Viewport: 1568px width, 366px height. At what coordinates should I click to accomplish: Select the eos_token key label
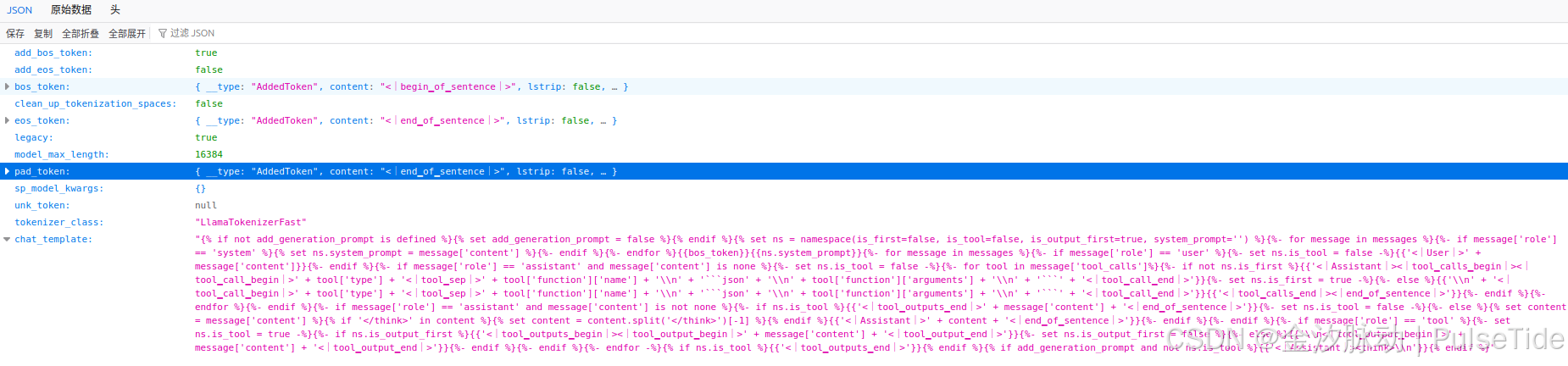tap(42, 120)
